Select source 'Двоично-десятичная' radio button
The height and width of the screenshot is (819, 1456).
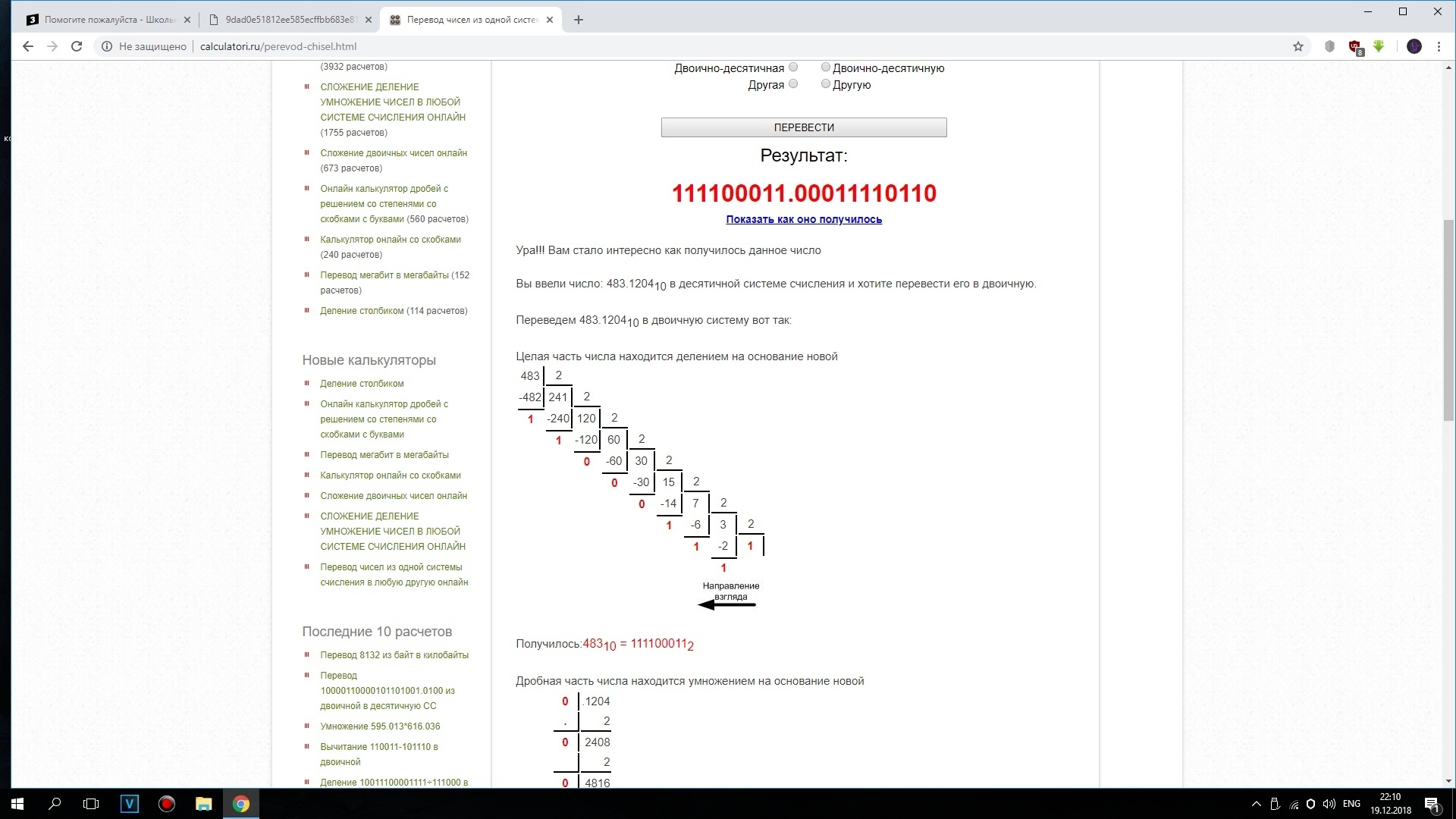793,67
